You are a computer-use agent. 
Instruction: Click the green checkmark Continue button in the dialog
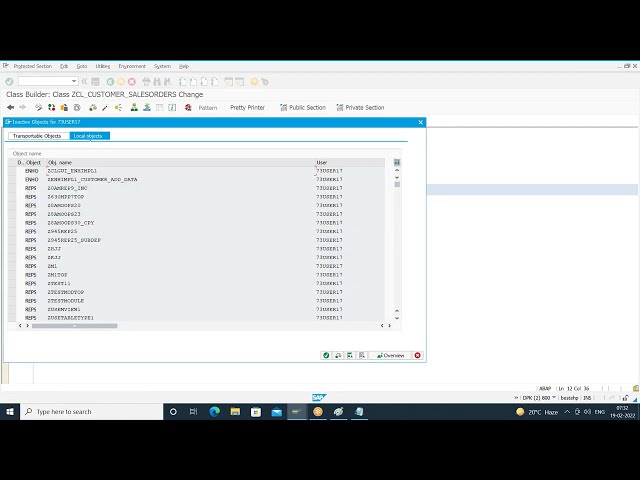click(326, 356)
